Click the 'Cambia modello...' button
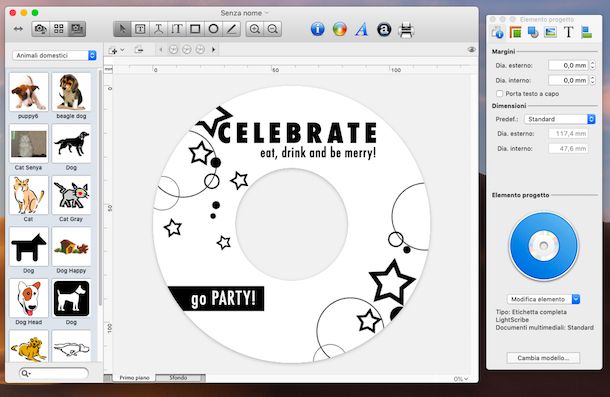This screenshot has height=397, width=610. click(x=543, y=358)
